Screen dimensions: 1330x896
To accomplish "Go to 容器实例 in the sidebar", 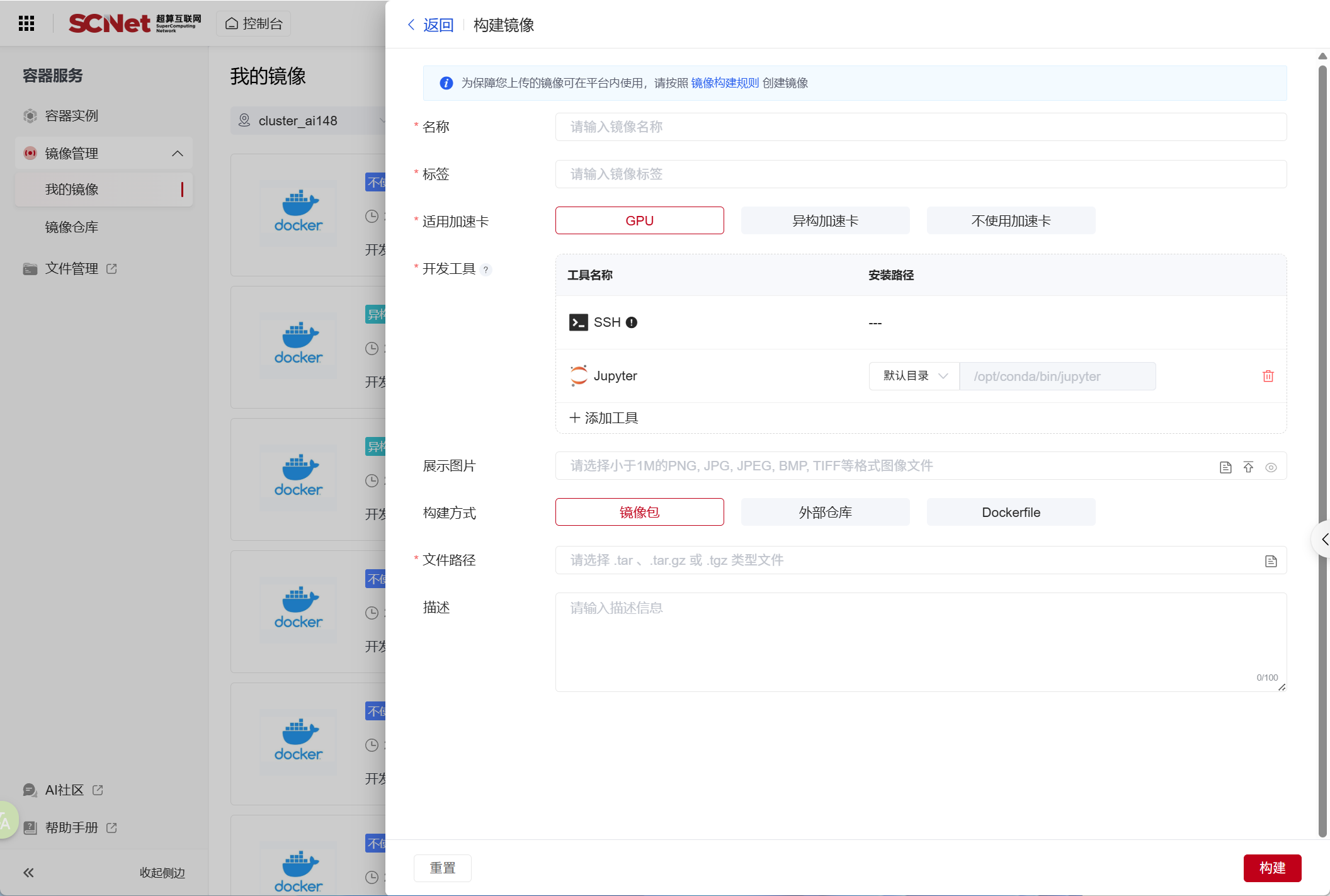I will [x=72, y=115].
